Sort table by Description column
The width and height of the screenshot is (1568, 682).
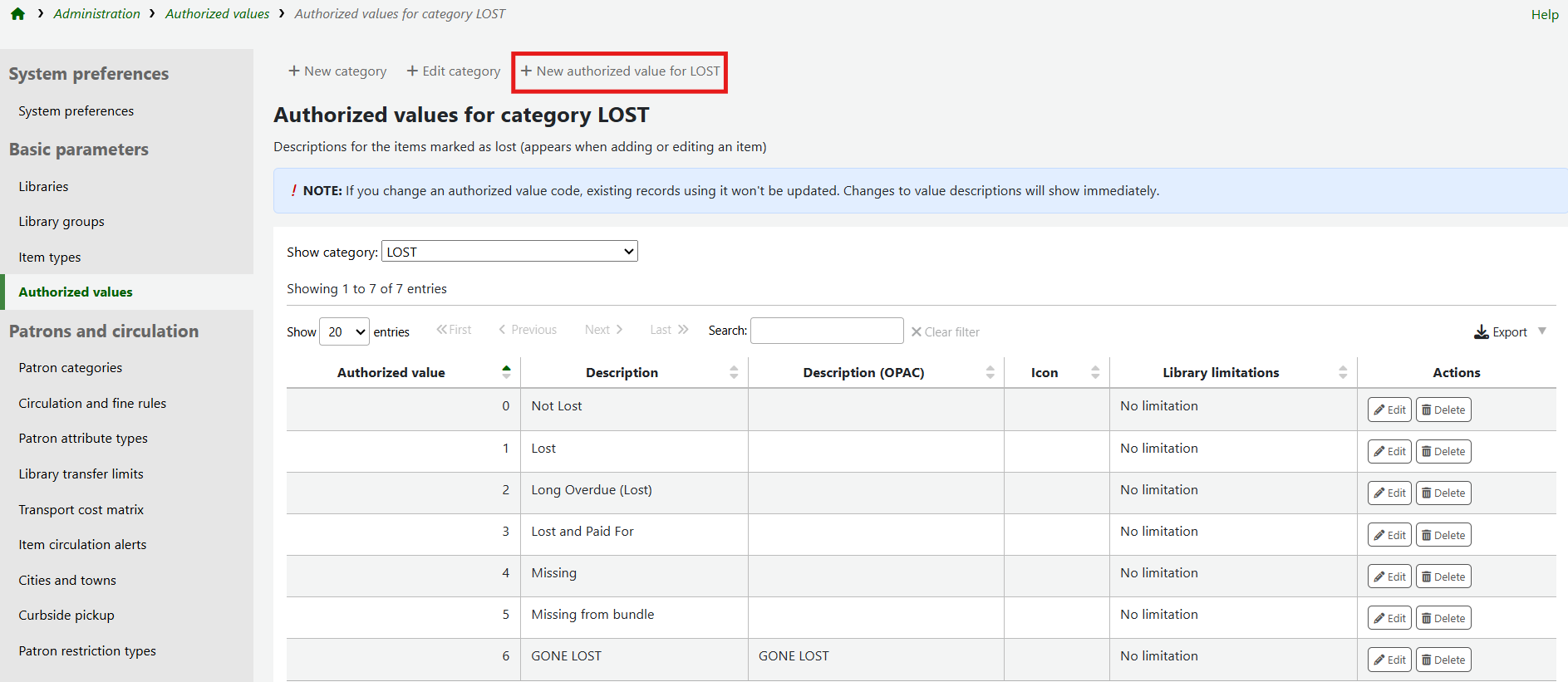734,372
